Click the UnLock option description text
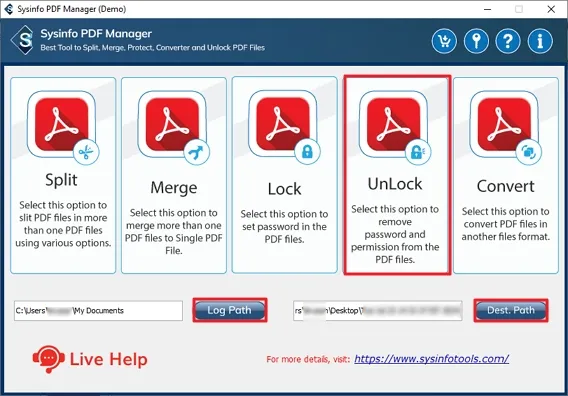Viewport: 568px width, 396px height. tap(395, 234)
